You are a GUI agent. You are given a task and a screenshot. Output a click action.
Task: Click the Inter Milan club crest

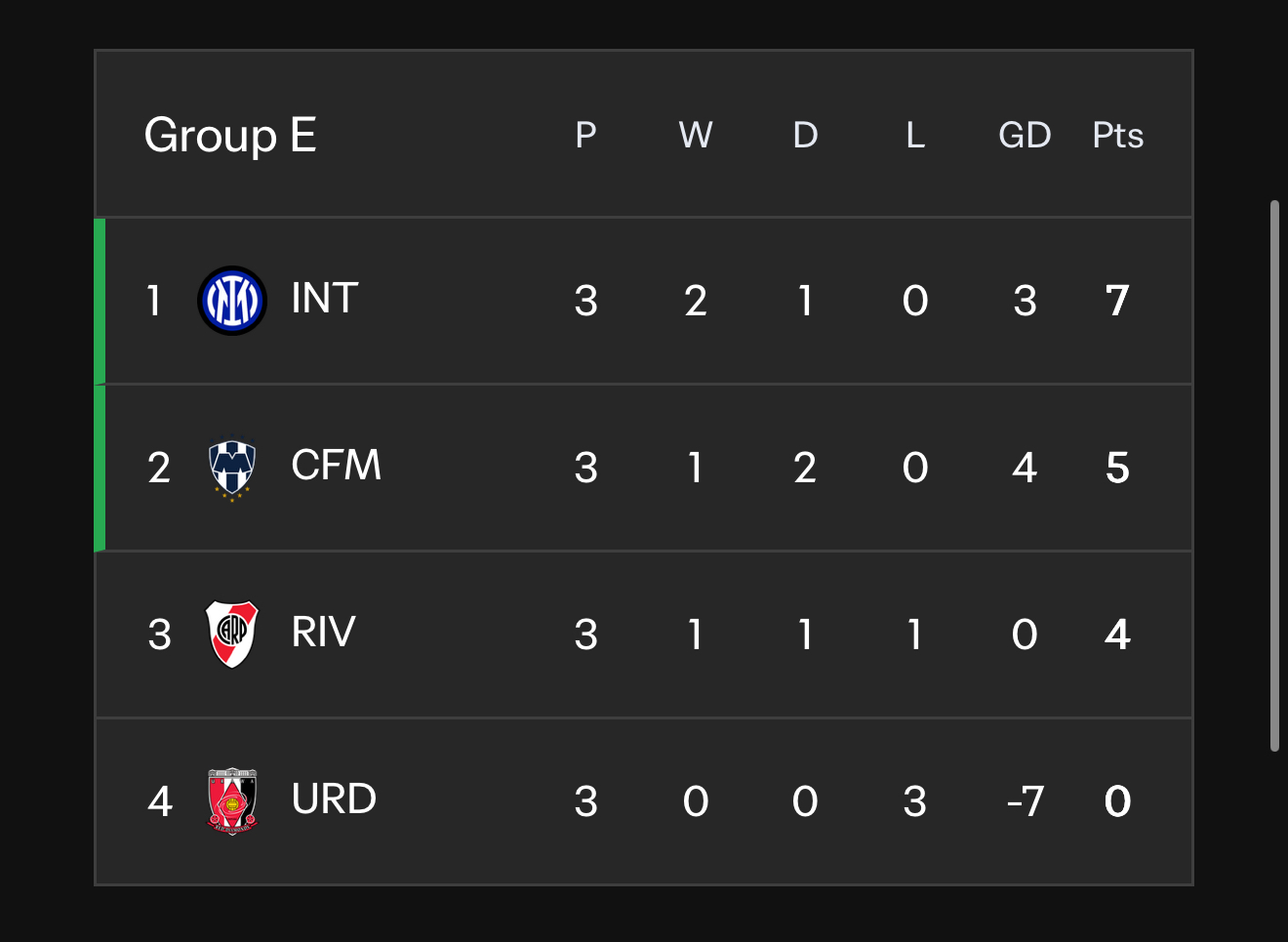point(232,301)
